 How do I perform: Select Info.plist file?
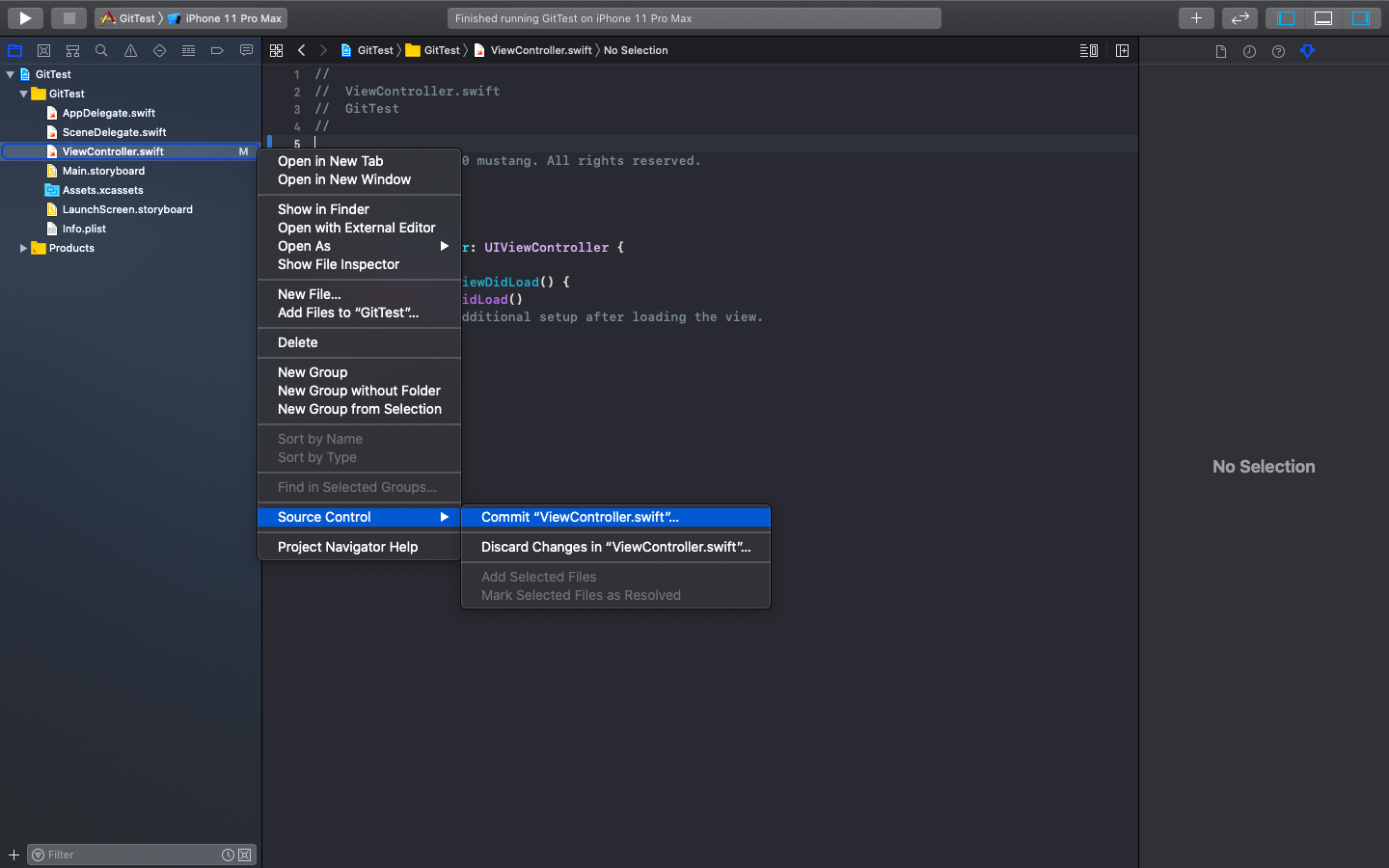84,229
